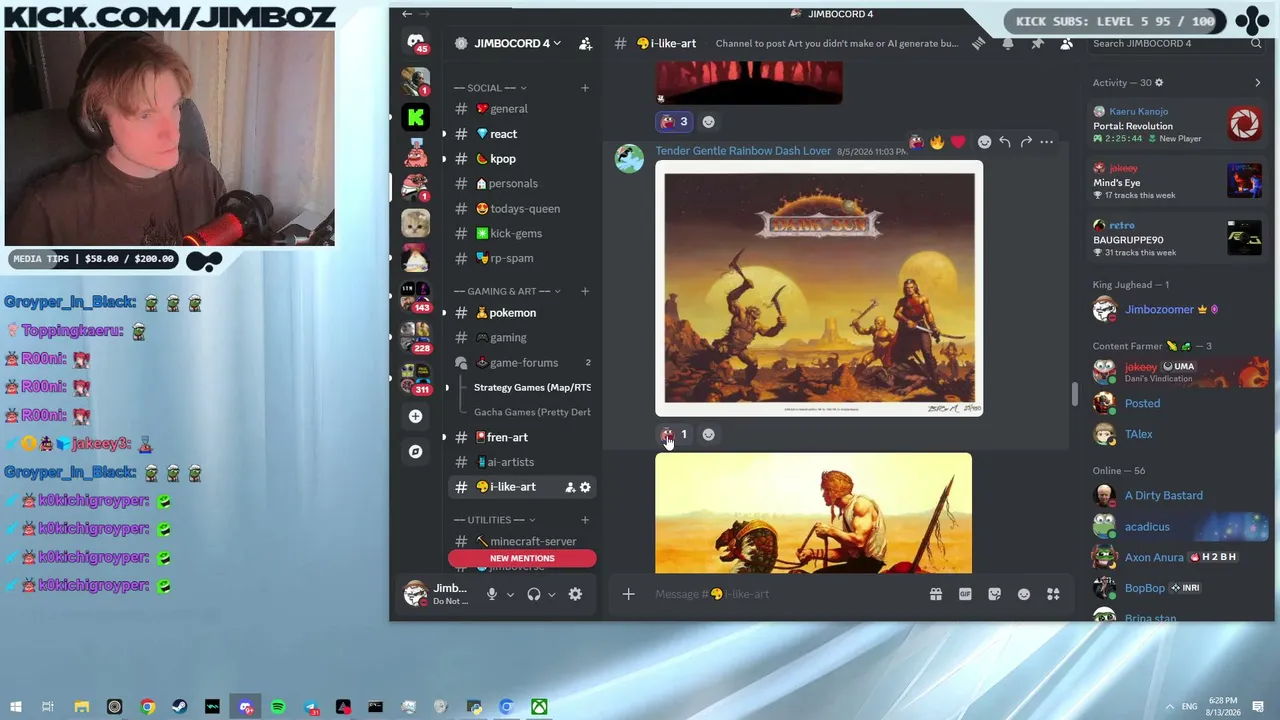Open the personals channel

coord(521,184)
